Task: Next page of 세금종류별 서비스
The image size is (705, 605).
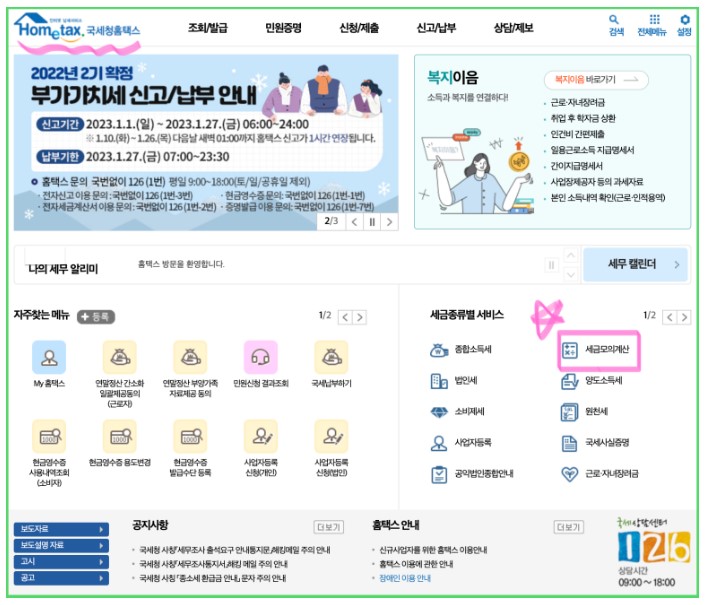Action: tap(684, 317)
